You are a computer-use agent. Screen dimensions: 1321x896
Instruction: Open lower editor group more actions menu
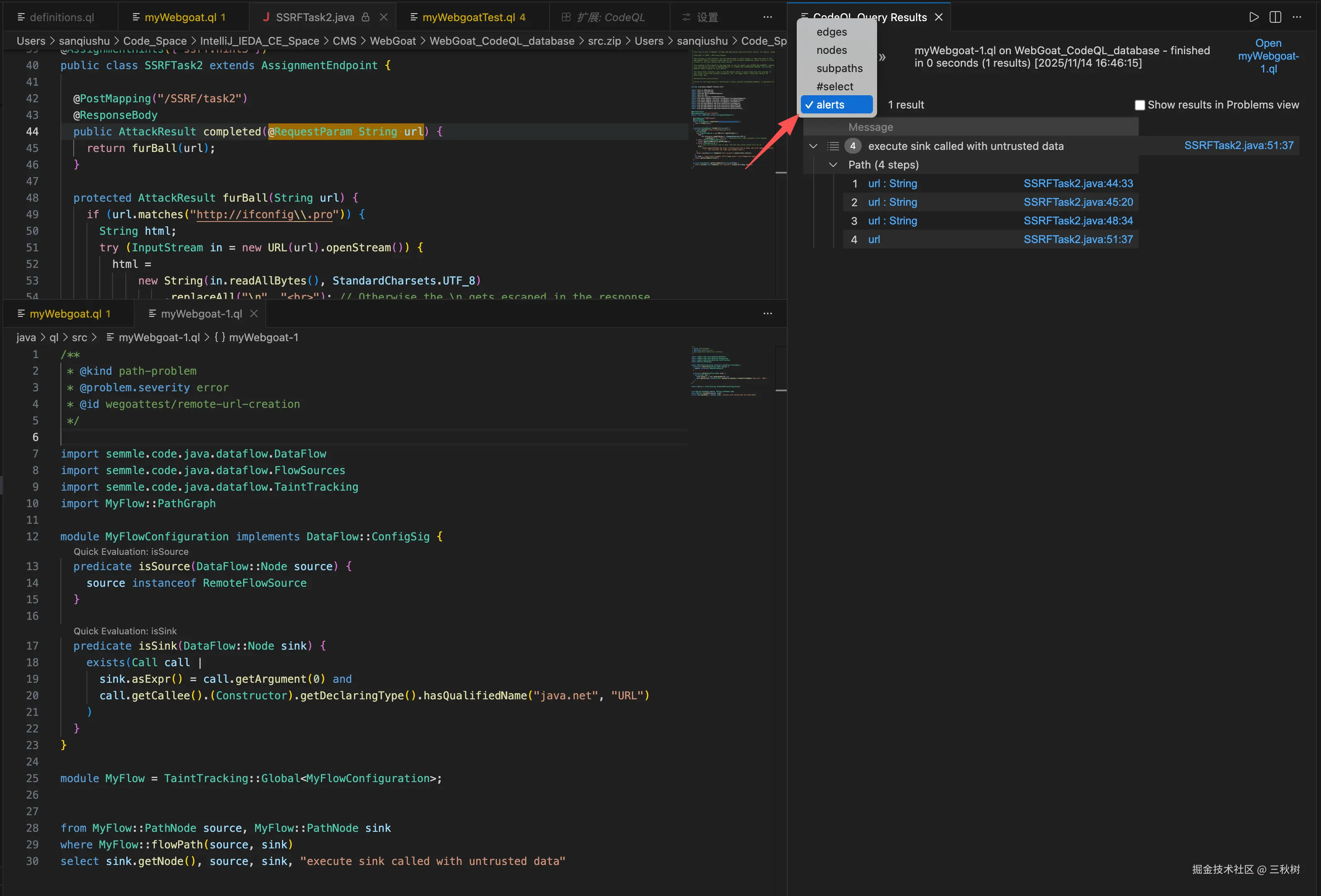pyautogui.click(x=767, y=313)
